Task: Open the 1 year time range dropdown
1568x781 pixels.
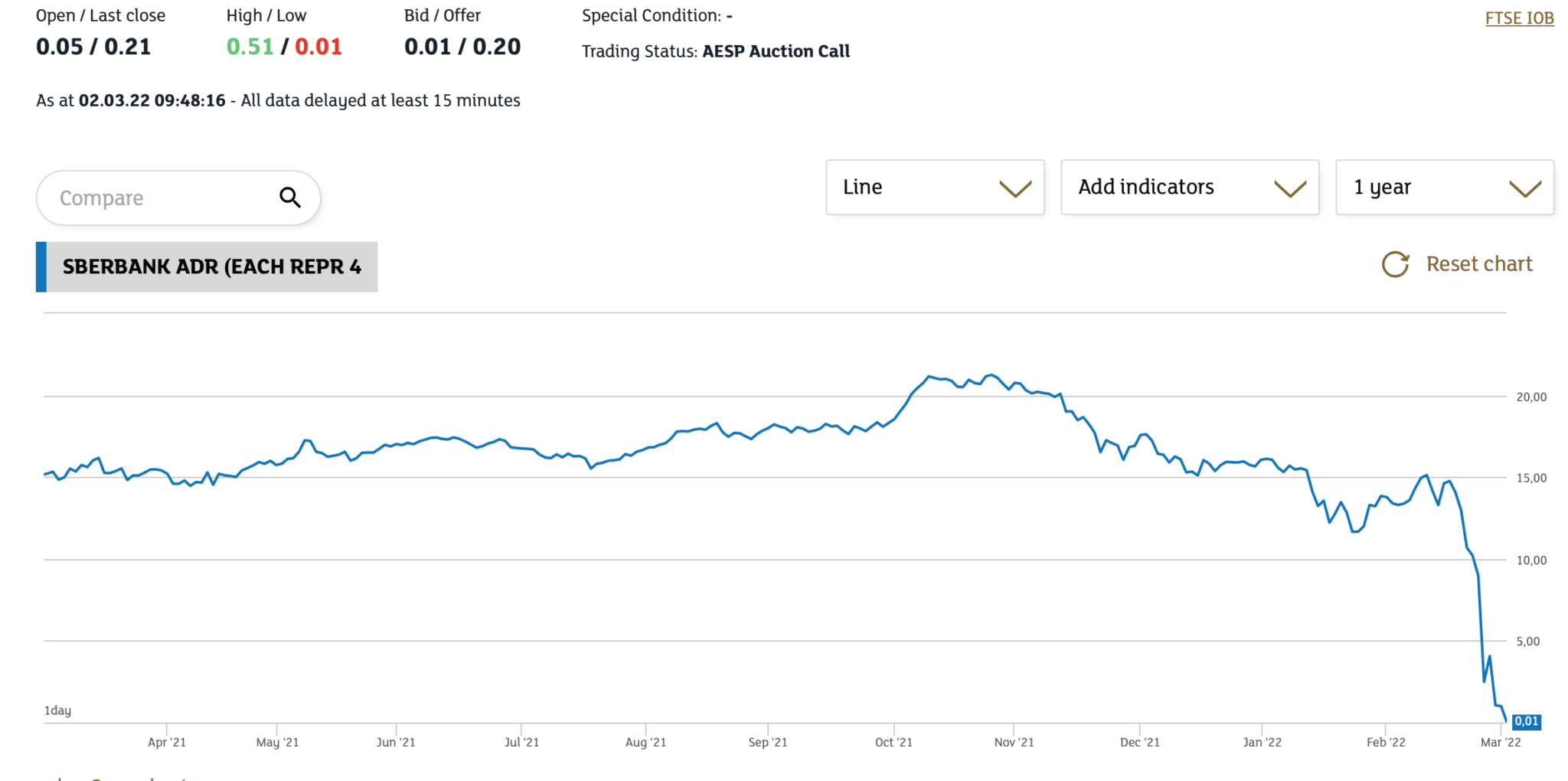Action: (1445, 188)
